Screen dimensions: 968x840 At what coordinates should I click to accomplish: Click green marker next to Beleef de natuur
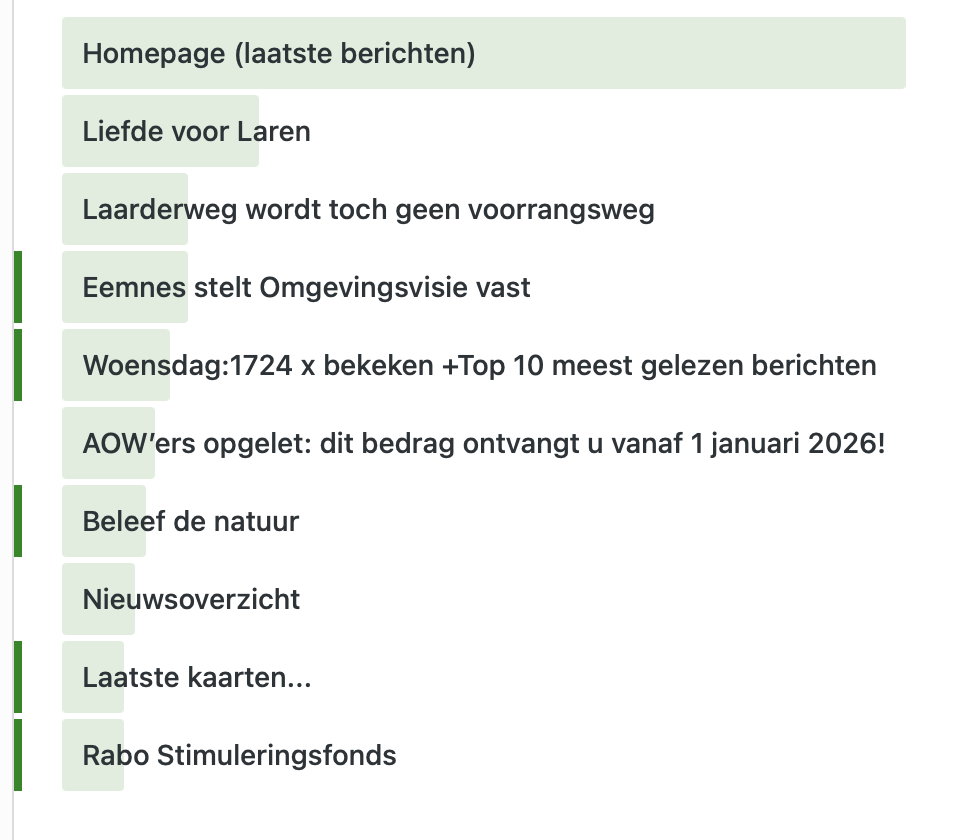pyautogui.click(x=18, y=521)
